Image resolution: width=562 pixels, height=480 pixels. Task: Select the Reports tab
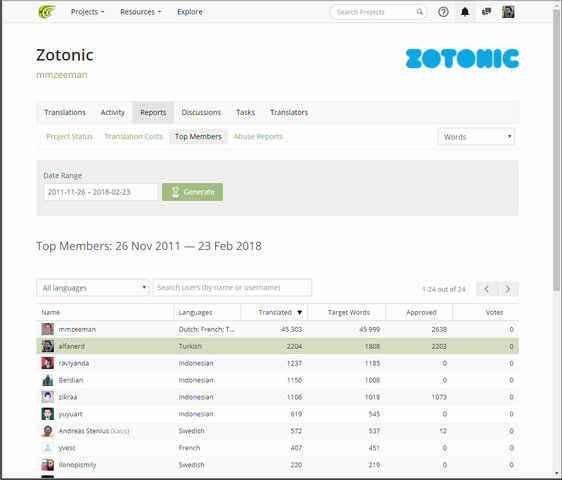(153, 113)
